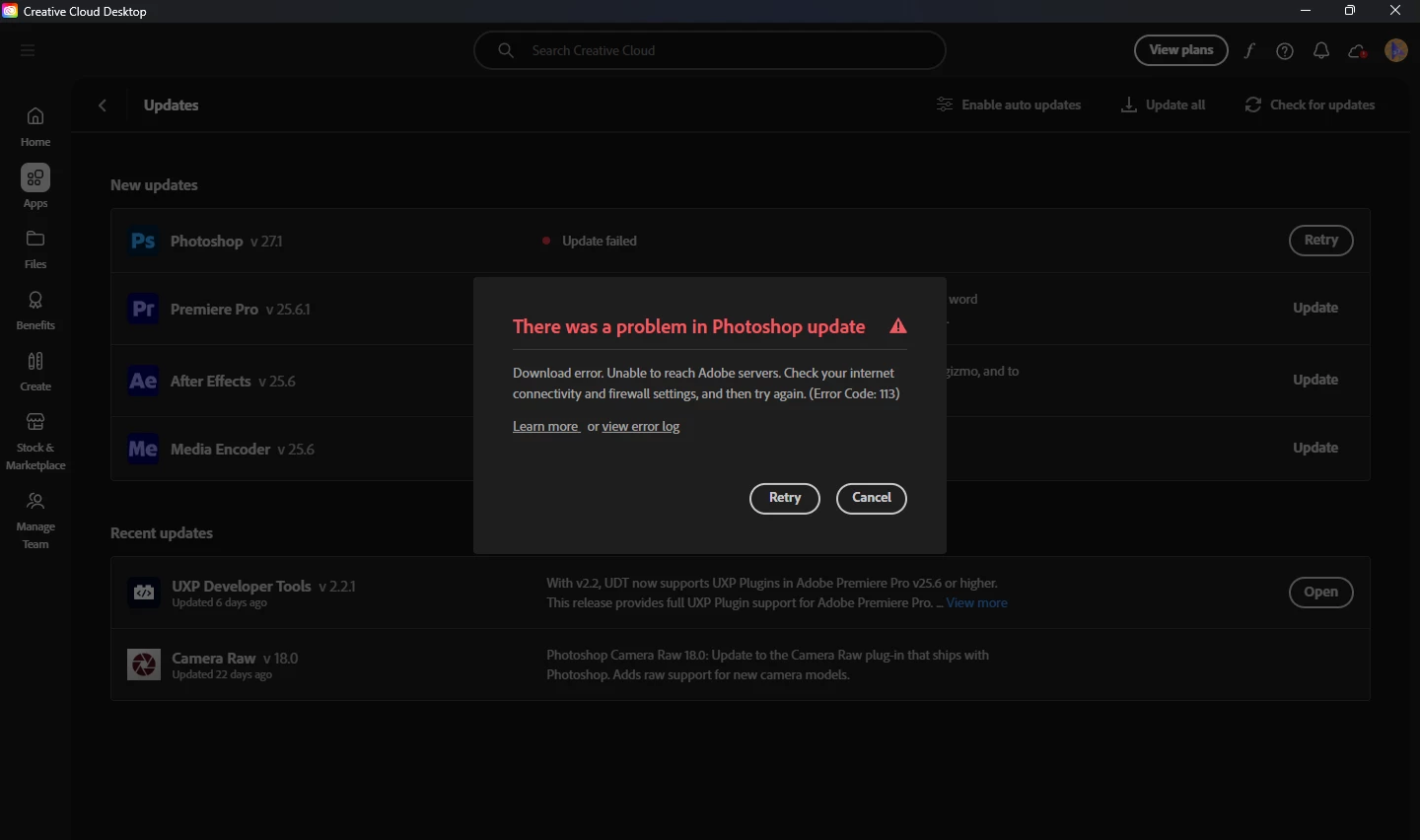
Task: Click Update all
Action: pyautogui.click(x=1164, y=105)
